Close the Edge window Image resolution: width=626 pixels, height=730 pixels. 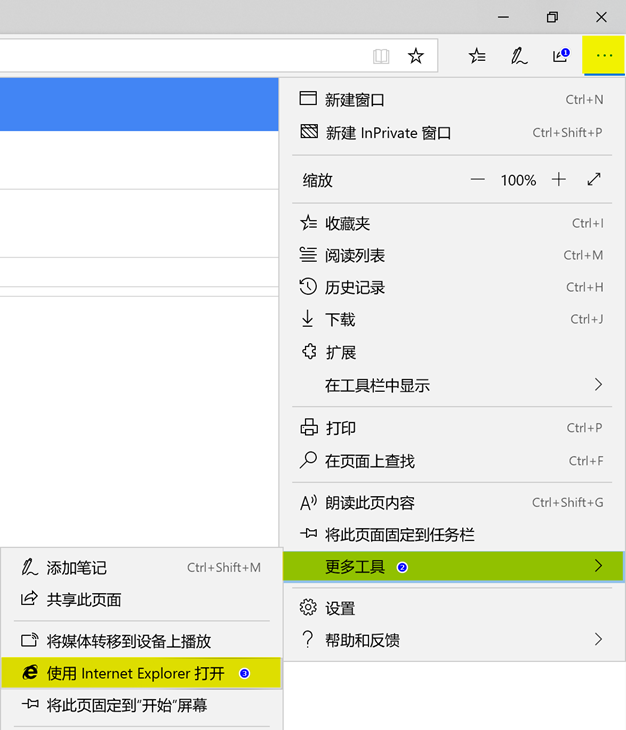pos(601,17)
